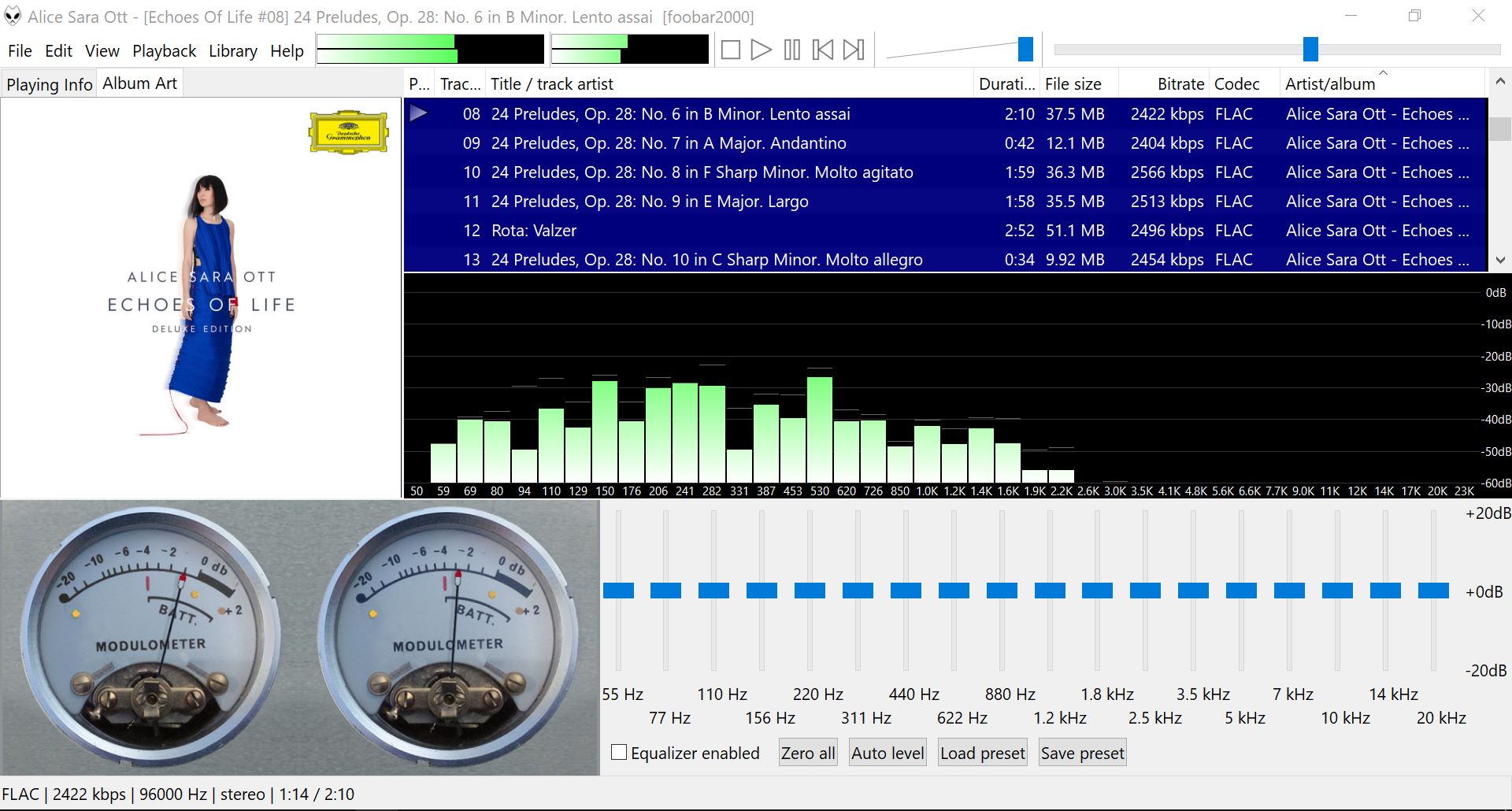Screen dimensions: 1512x811
Task: Click the 20 kHz equalizer band slider
Action: click(1434, 591)
